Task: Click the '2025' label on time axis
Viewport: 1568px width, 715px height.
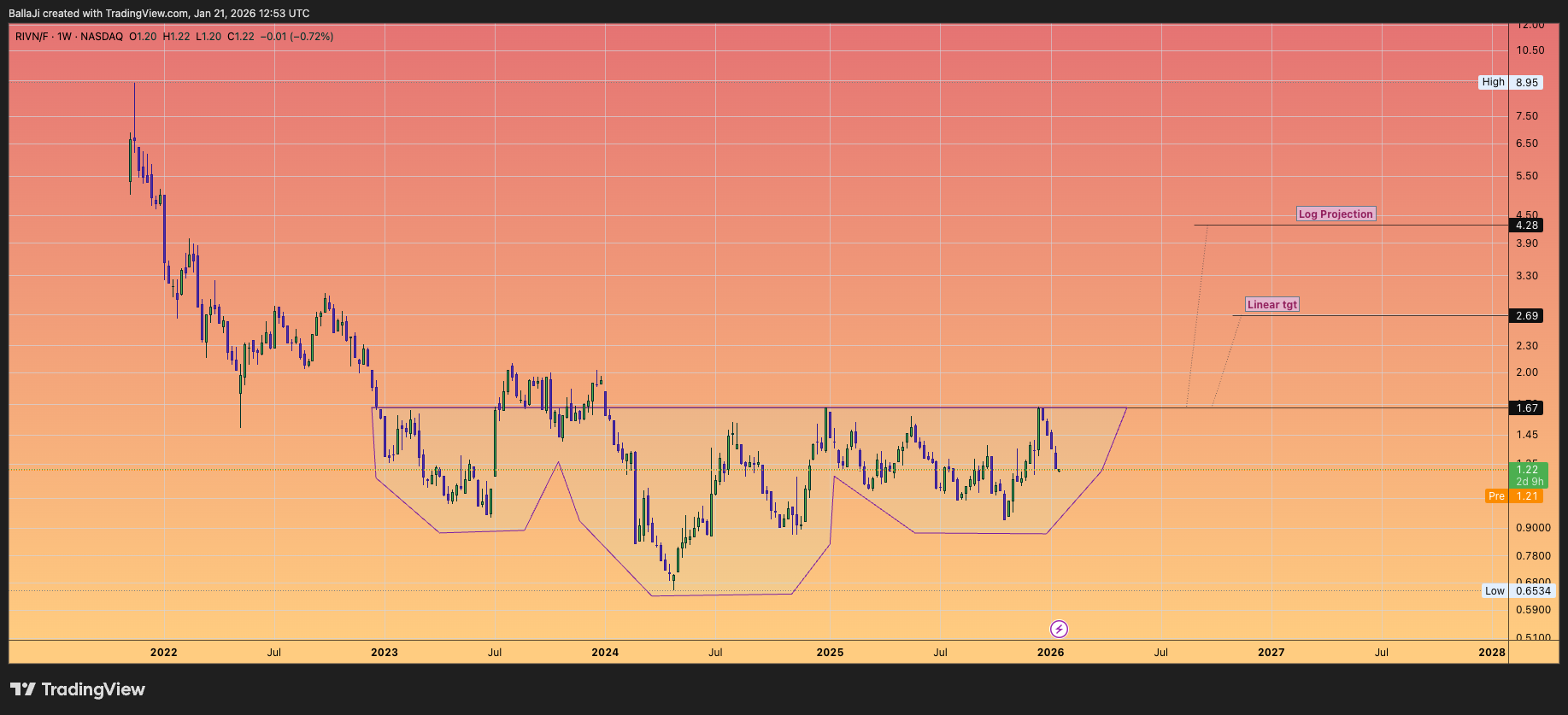Action: (x=830, y=653)
